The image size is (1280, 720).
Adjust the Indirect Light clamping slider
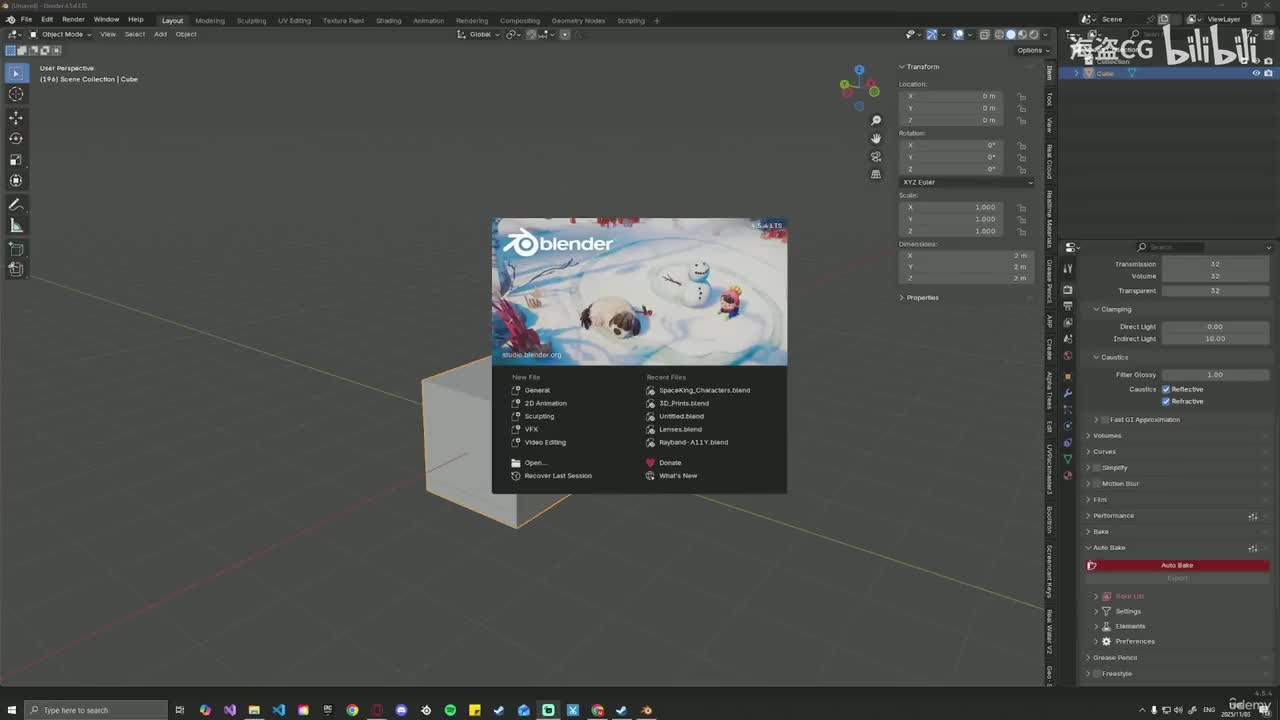(1215, 339)
